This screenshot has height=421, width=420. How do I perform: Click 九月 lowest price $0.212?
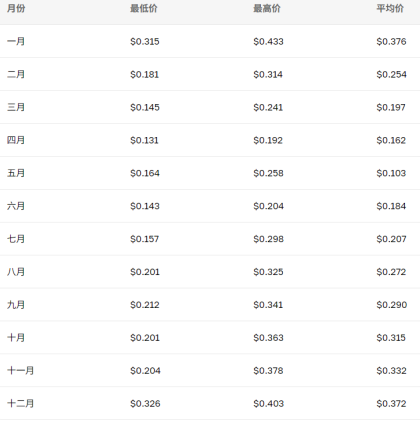(145, 305)
